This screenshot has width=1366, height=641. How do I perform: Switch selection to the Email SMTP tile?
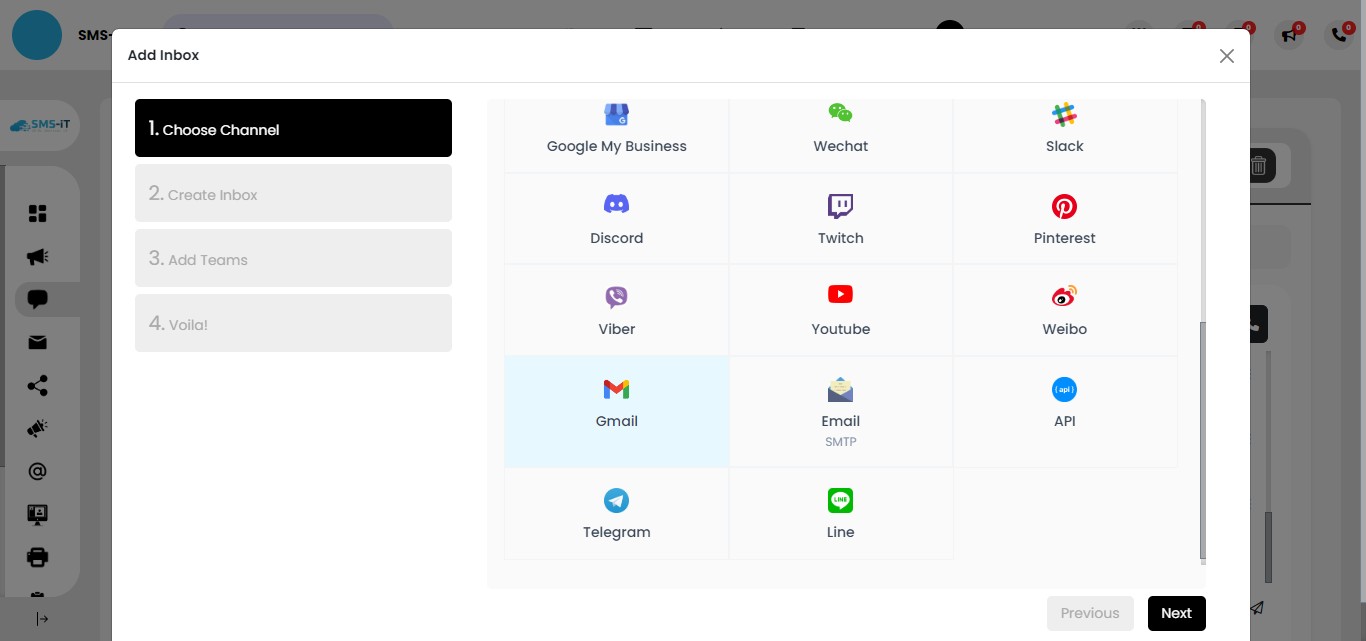840,411
